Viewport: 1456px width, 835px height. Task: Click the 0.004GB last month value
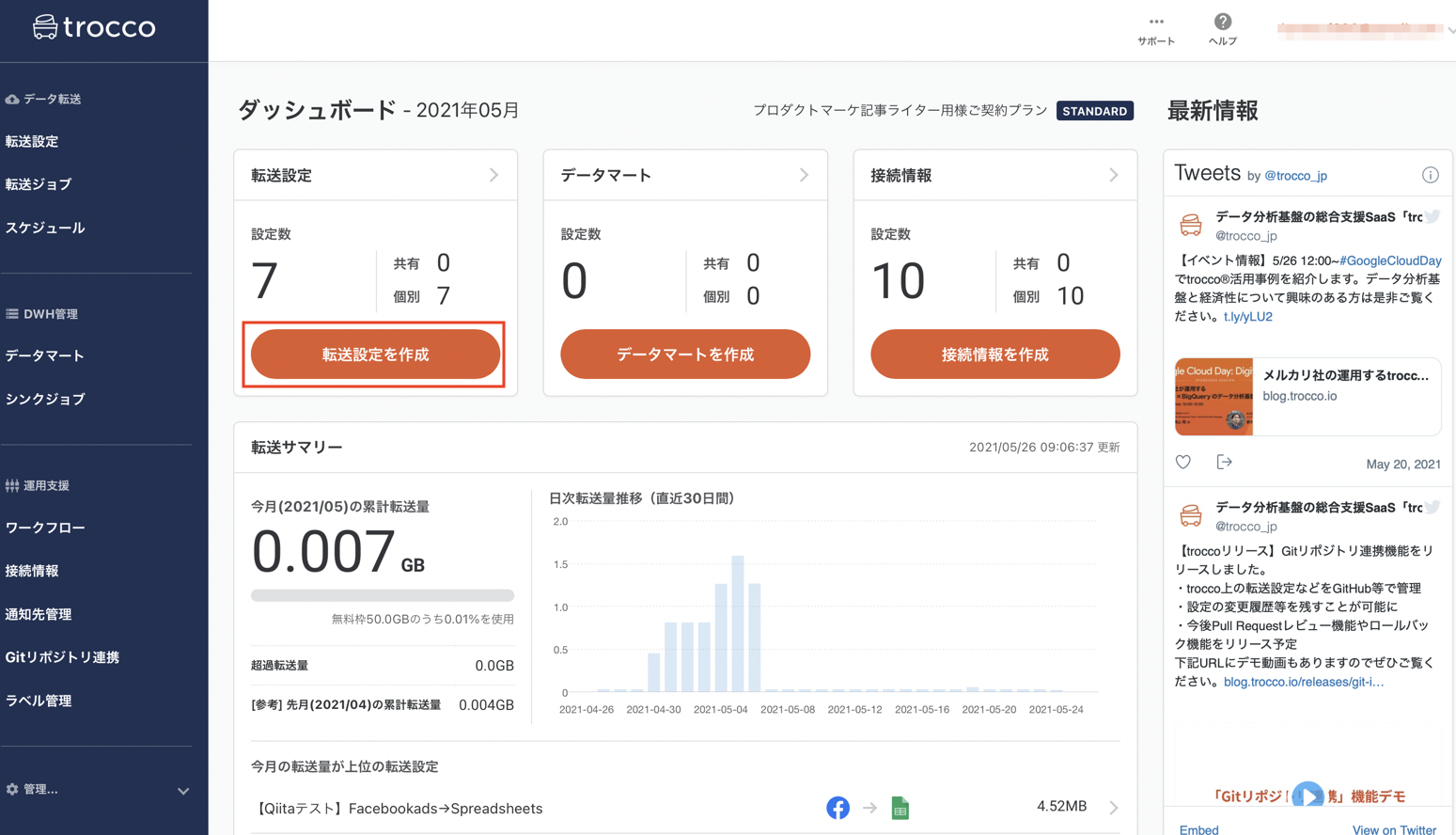pos(486,705)
